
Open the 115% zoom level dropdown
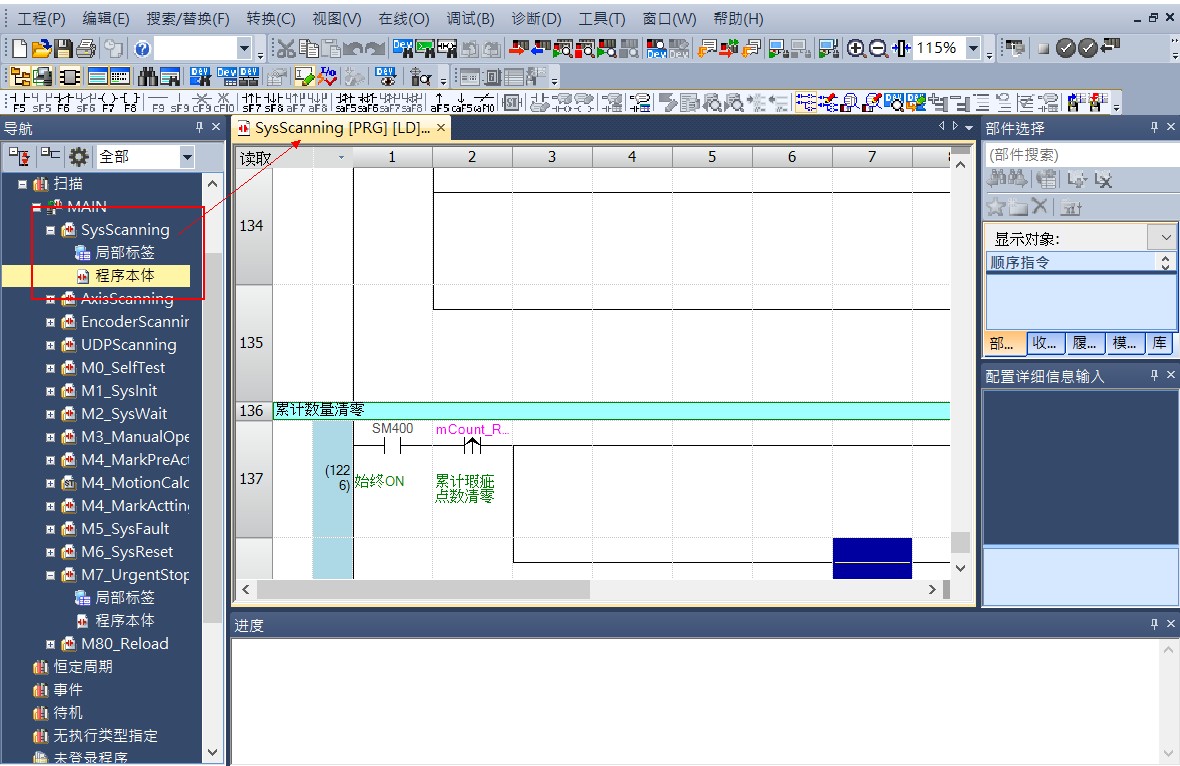[x=973, y=48]
